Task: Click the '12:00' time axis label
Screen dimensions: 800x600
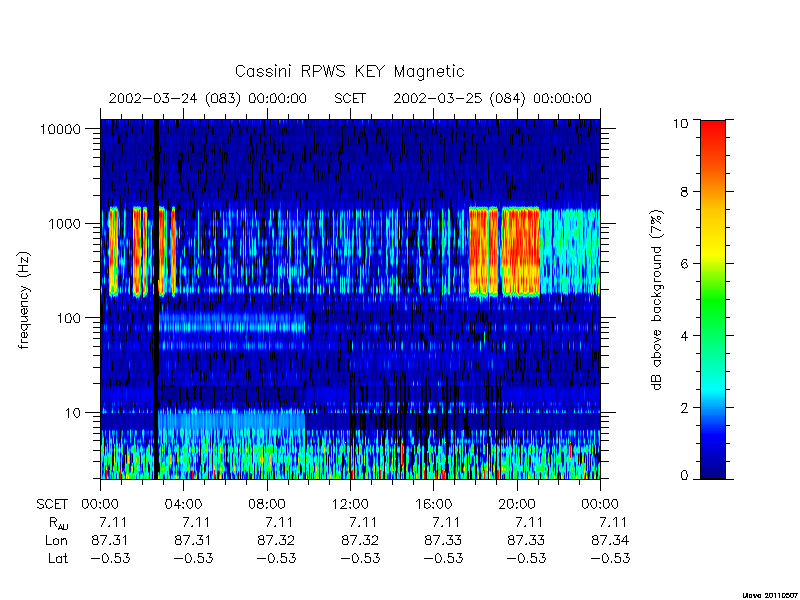Action: pyautogui.click(x=350, y=505)
